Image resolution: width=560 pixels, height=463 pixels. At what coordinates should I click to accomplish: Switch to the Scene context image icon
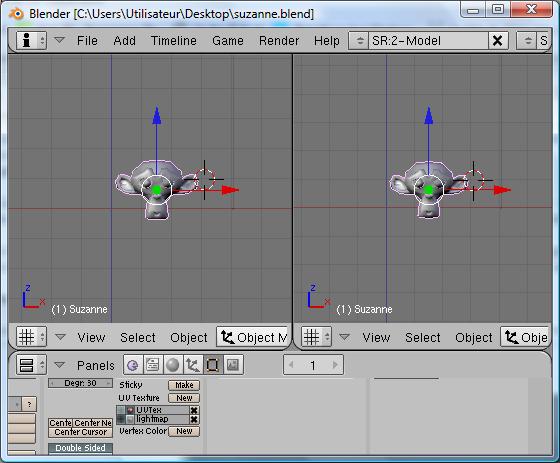[233, 365]
